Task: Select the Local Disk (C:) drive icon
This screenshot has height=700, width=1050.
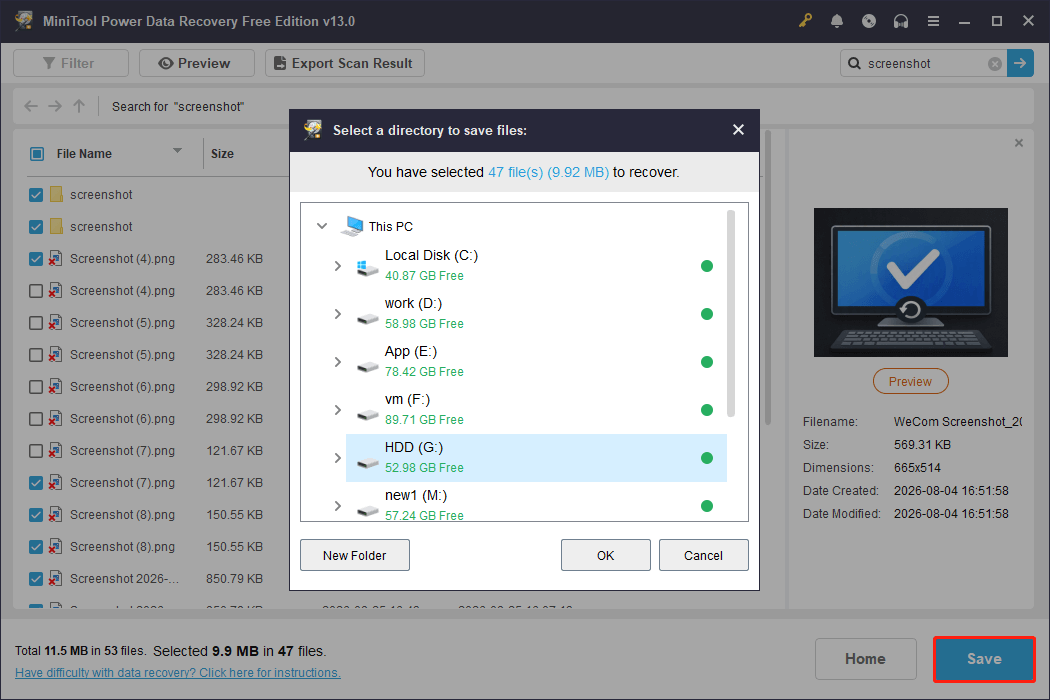Action: click(367, 268)
